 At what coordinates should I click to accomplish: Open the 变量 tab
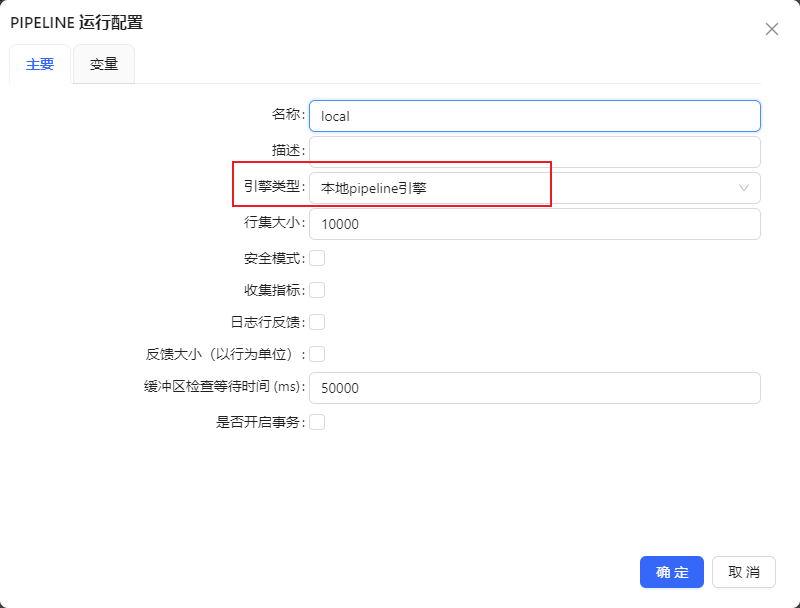[x=104, y=64]
